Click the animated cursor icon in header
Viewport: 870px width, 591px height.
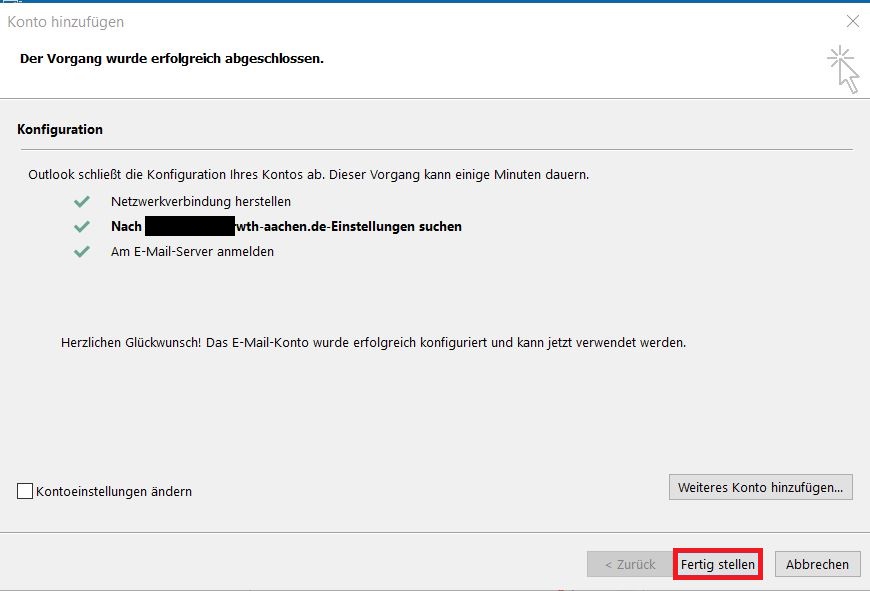click(x=843, y=69)
